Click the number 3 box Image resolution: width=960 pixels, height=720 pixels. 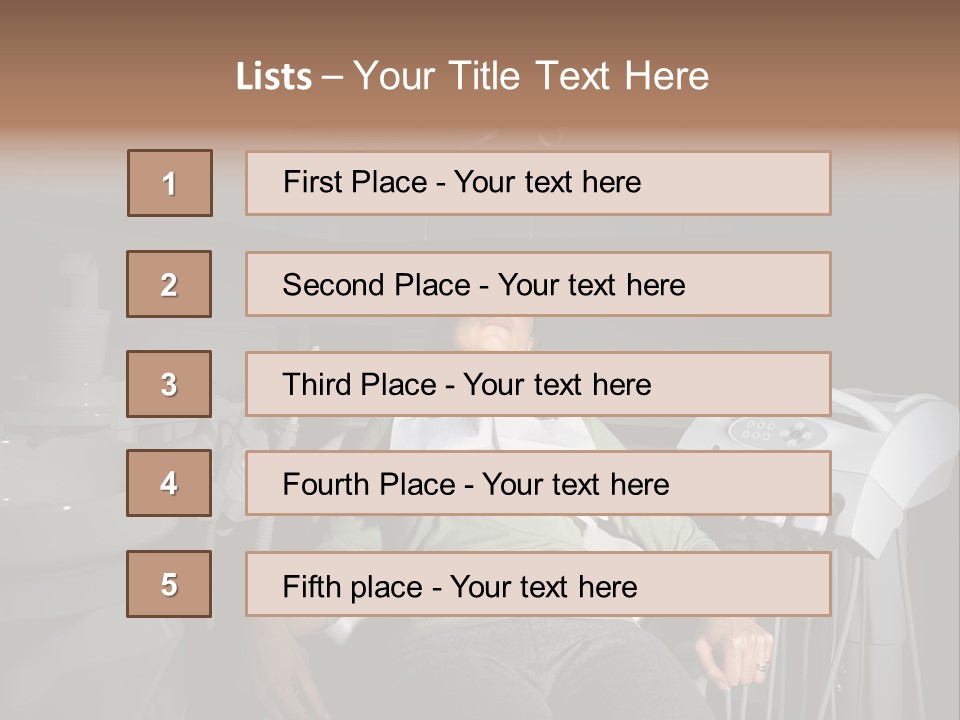tap(169, 384)
